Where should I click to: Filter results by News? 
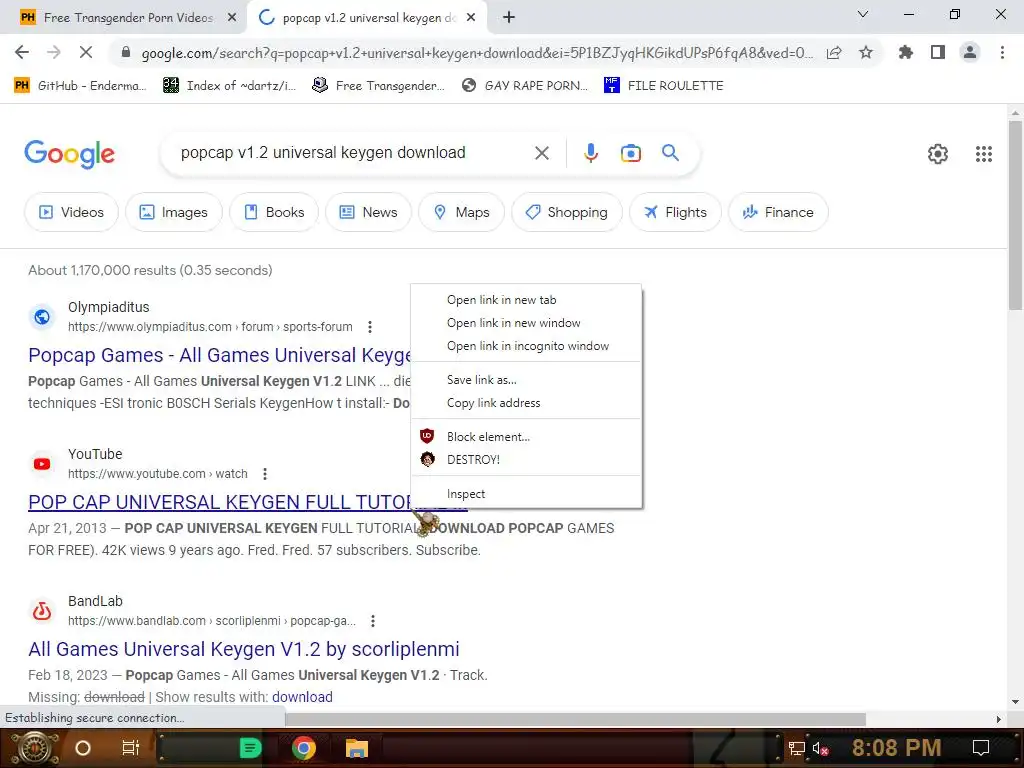pyautogui.click(x=368, y=212)
